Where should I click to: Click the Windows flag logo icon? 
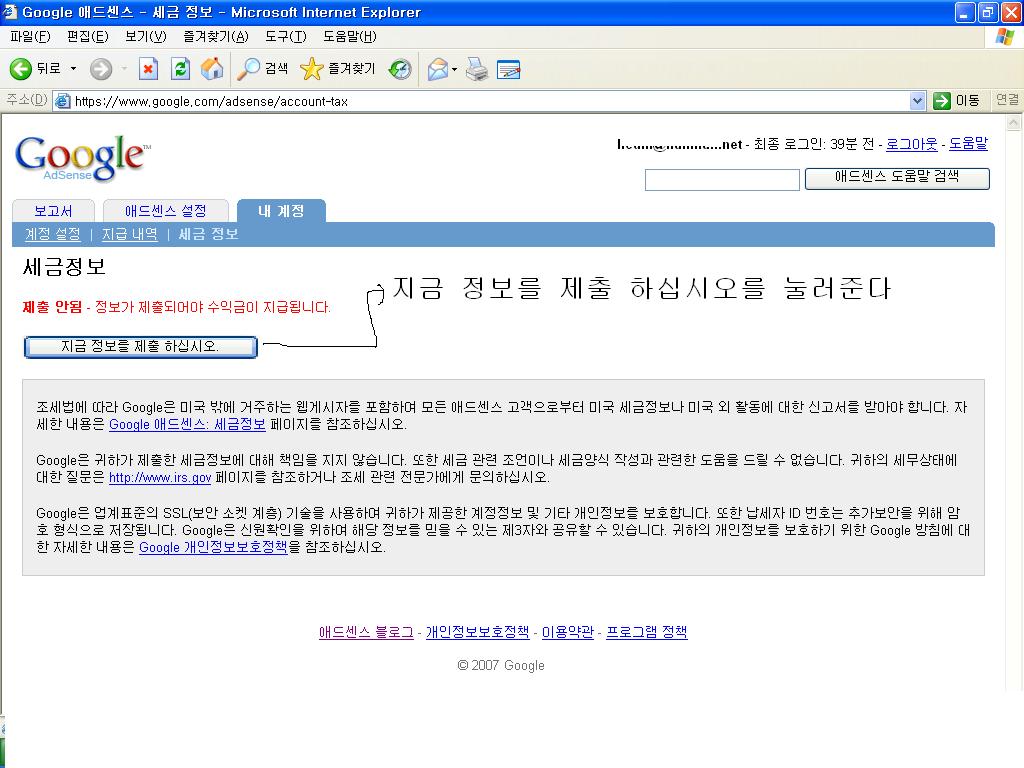(x=1004, y=37)
